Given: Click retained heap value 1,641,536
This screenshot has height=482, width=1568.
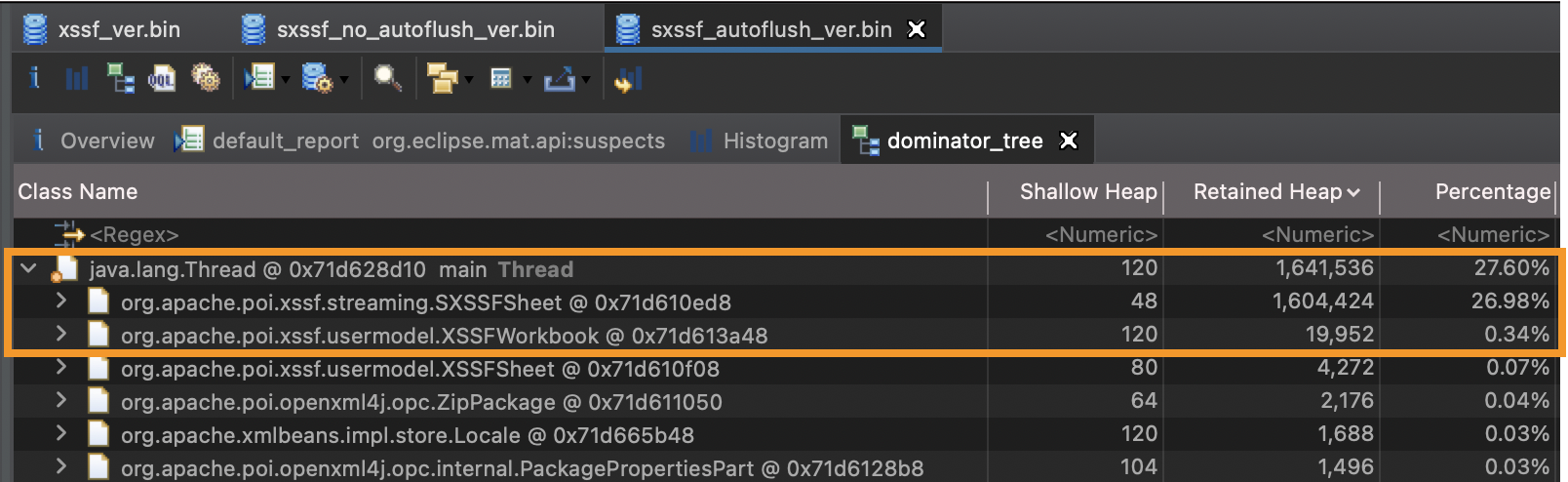Looking at the screenshot, I should coord(1322,267).
